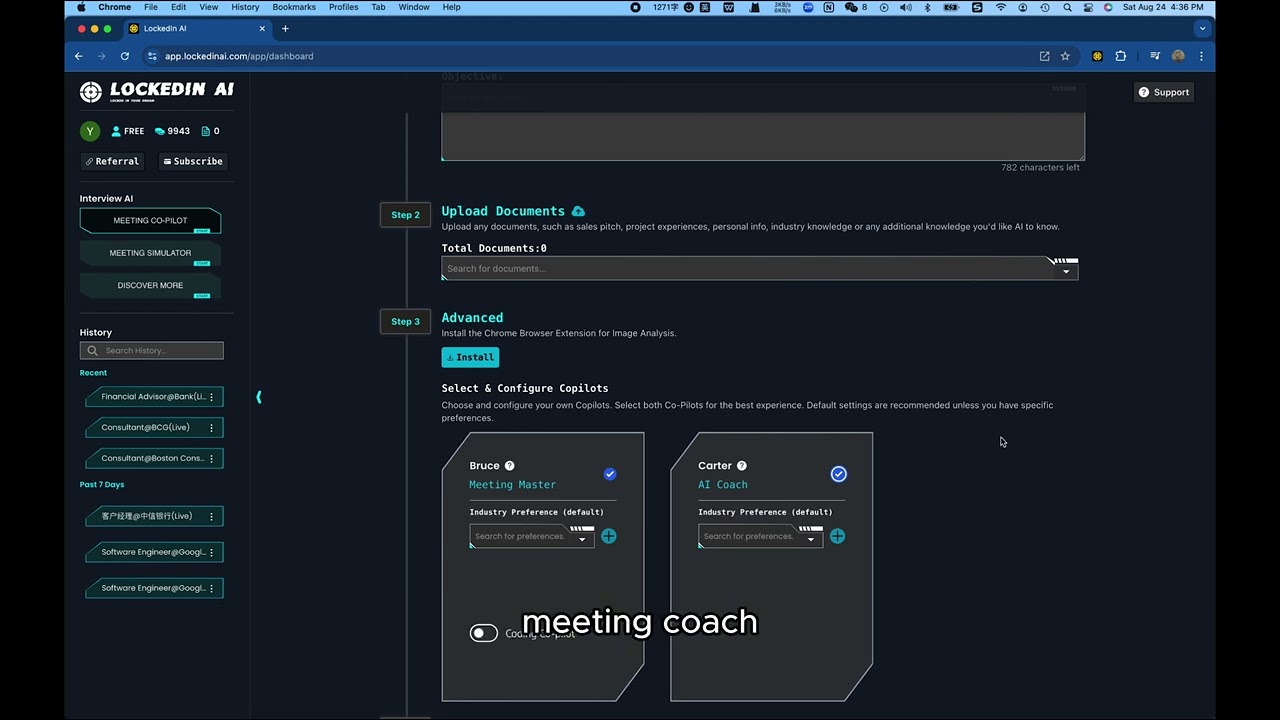Open options menu for Financial Advisor@Bank item

pos(211,397)
